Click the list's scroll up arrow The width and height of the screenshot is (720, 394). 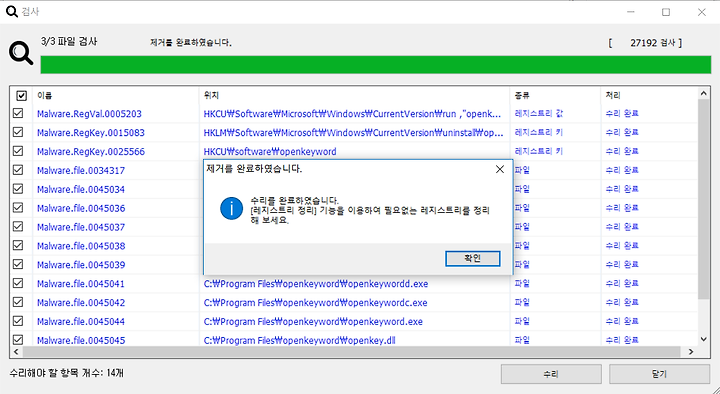[703, 93]
